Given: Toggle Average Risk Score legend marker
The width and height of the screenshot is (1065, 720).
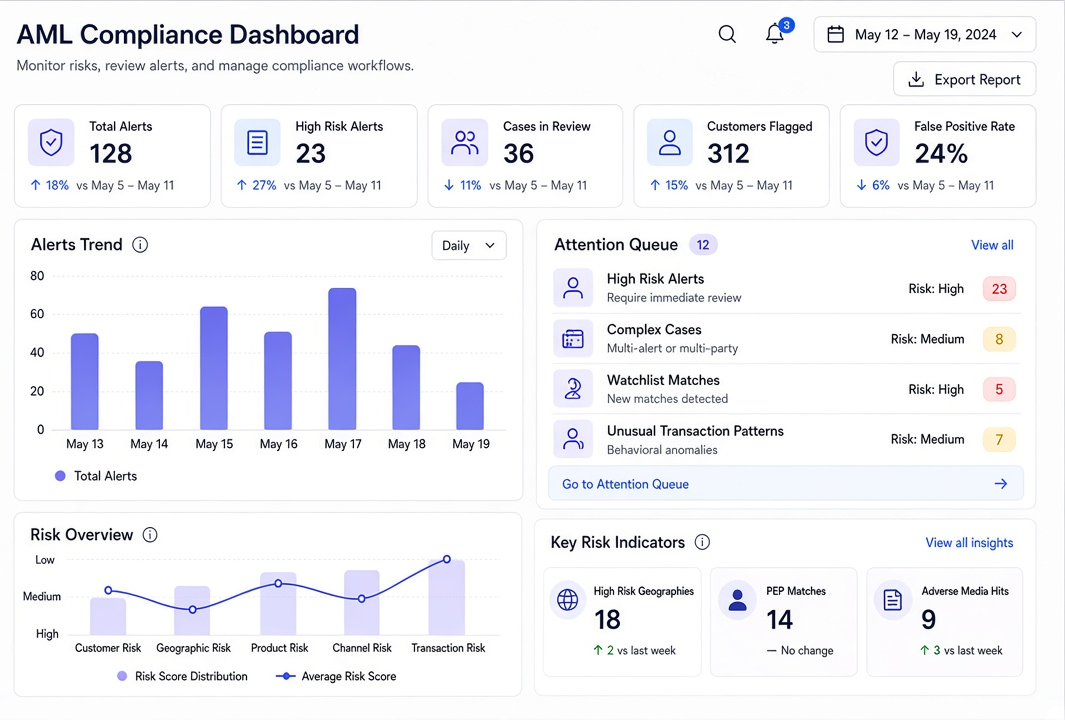Looking at the screenshot, I should pyautogui.click(x=285, y=676).
